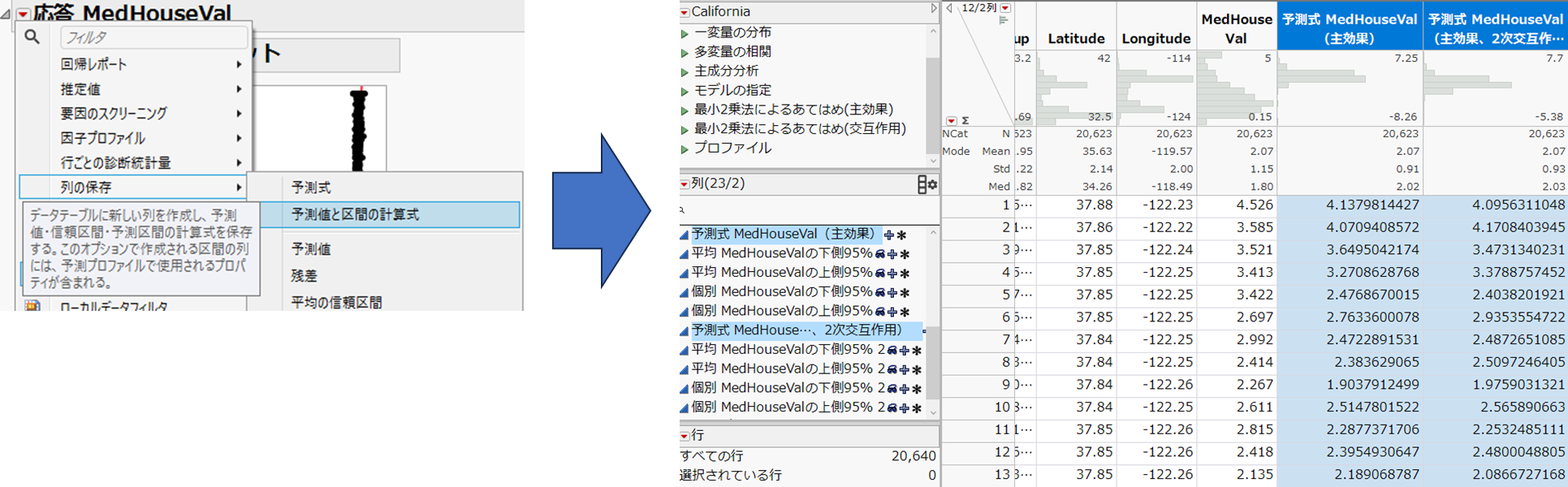Collapse the 応答 MedHouseVal outline with the gray triangle

coord(6,14)
